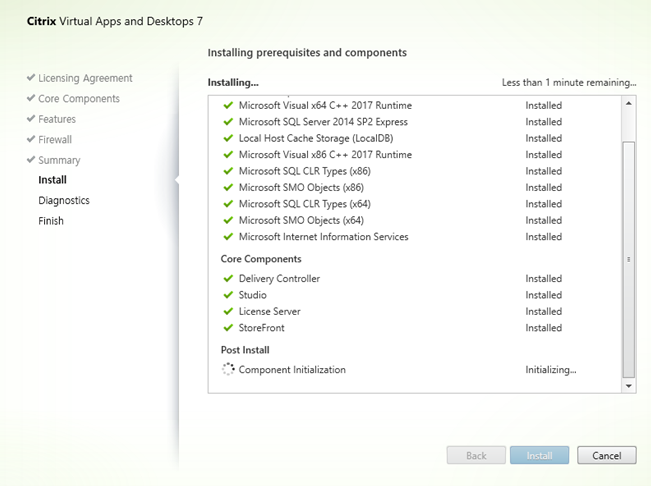Click checkmark beside Summary step
The height and width of the screenshot is (486, 651).
tap(31, 159)
